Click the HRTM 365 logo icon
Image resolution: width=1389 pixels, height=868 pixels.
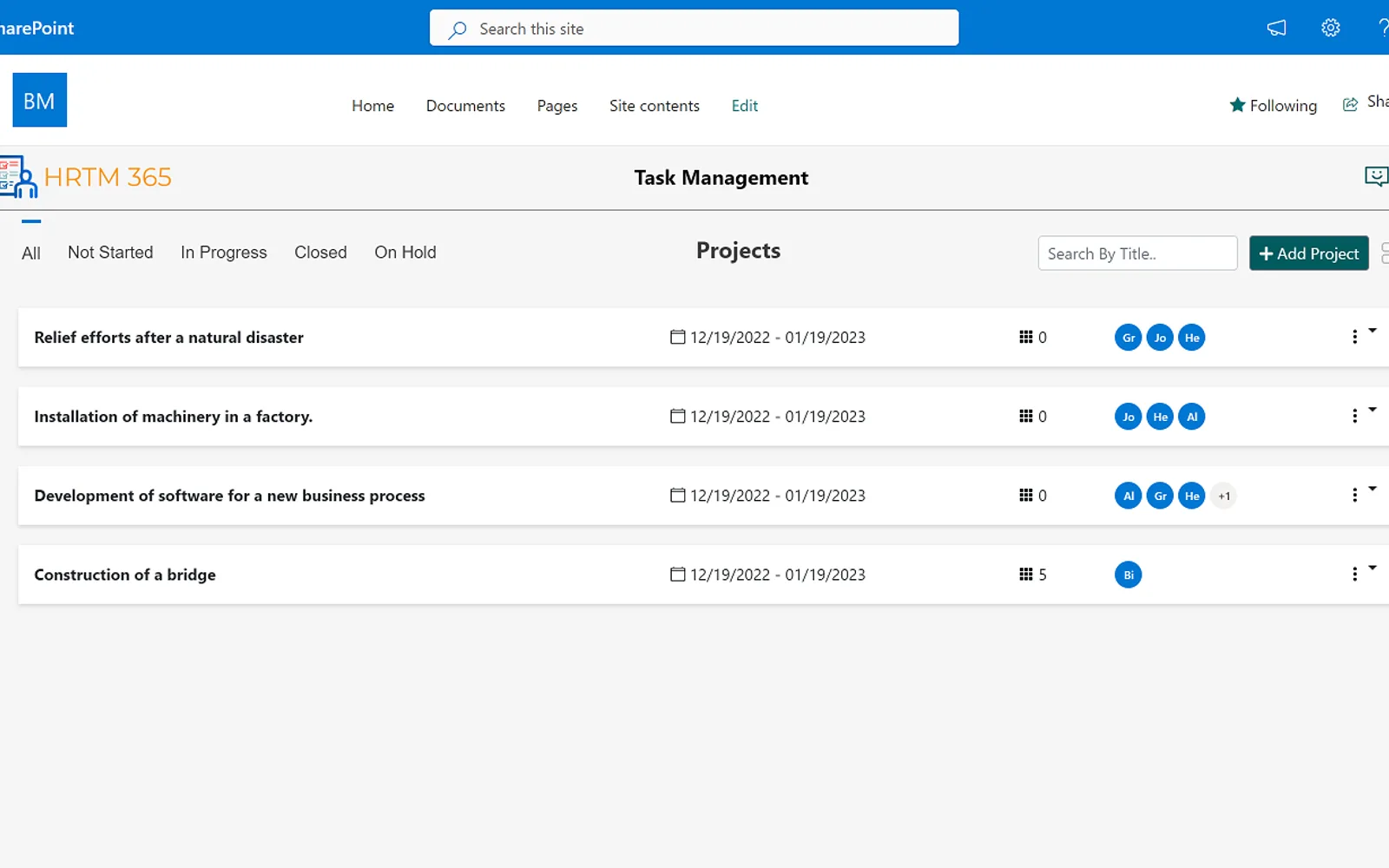click(18, 177)
